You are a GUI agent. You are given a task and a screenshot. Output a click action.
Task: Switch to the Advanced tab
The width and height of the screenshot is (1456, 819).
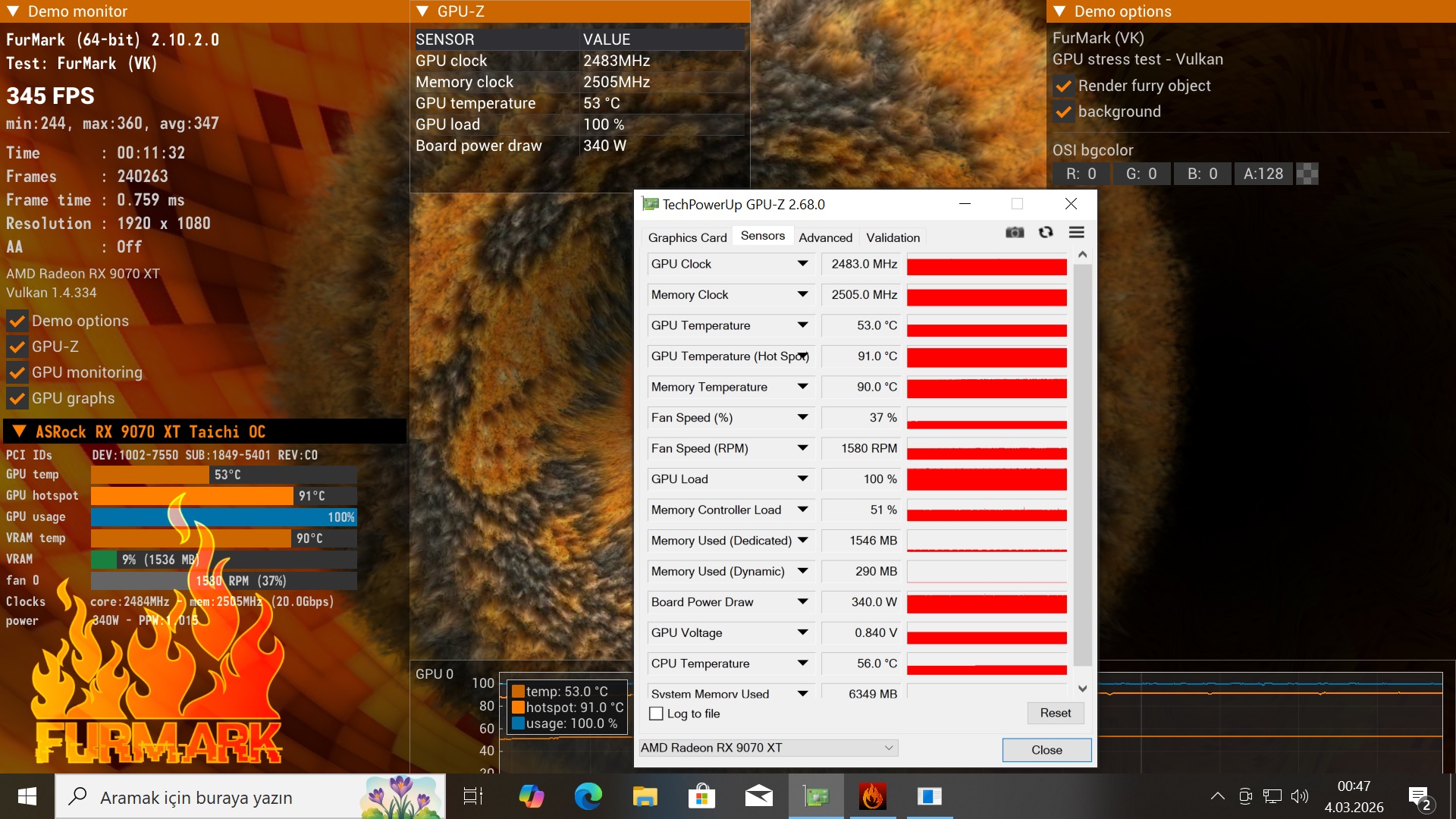coord(825,237)
